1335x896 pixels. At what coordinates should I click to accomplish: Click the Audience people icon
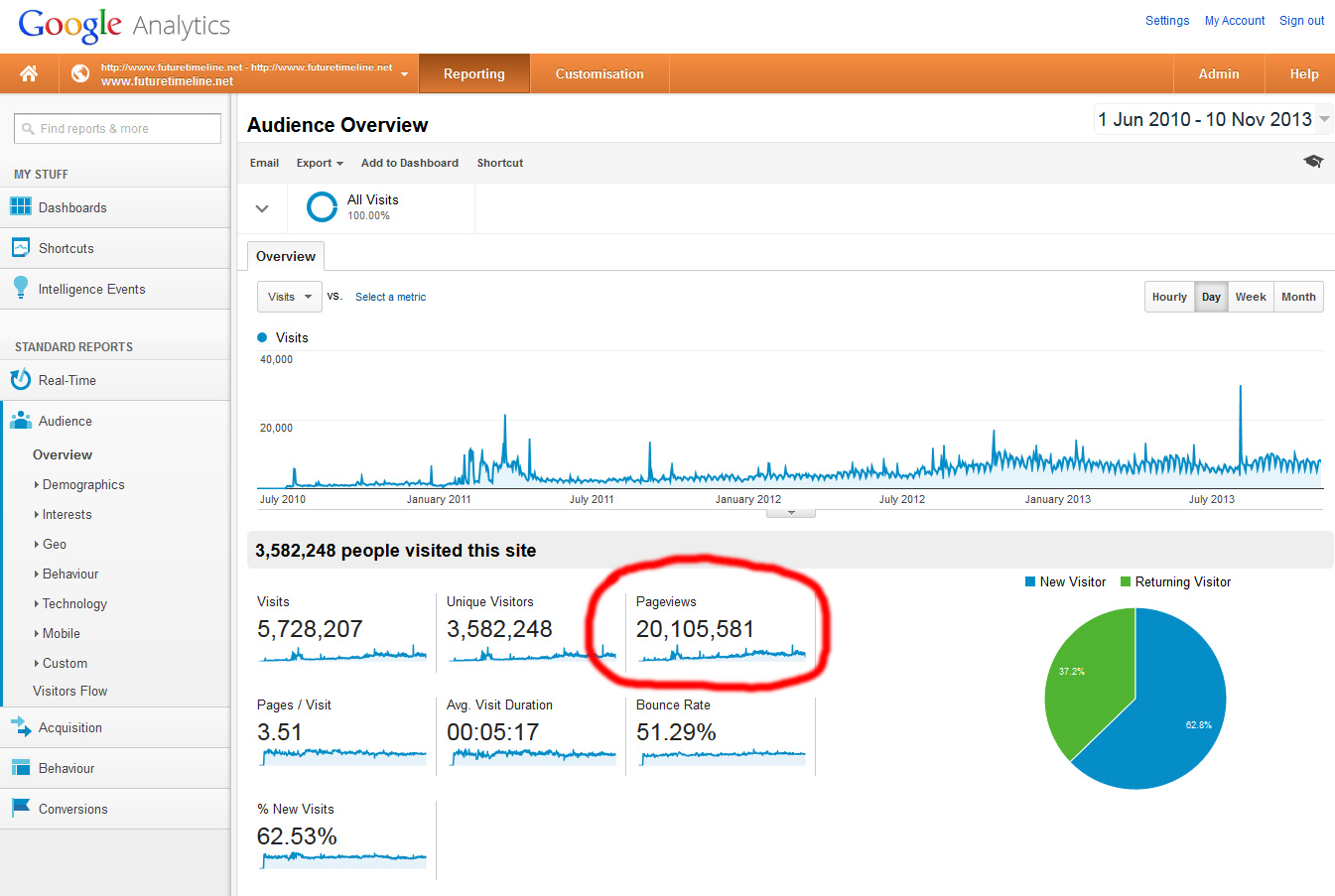20,421
